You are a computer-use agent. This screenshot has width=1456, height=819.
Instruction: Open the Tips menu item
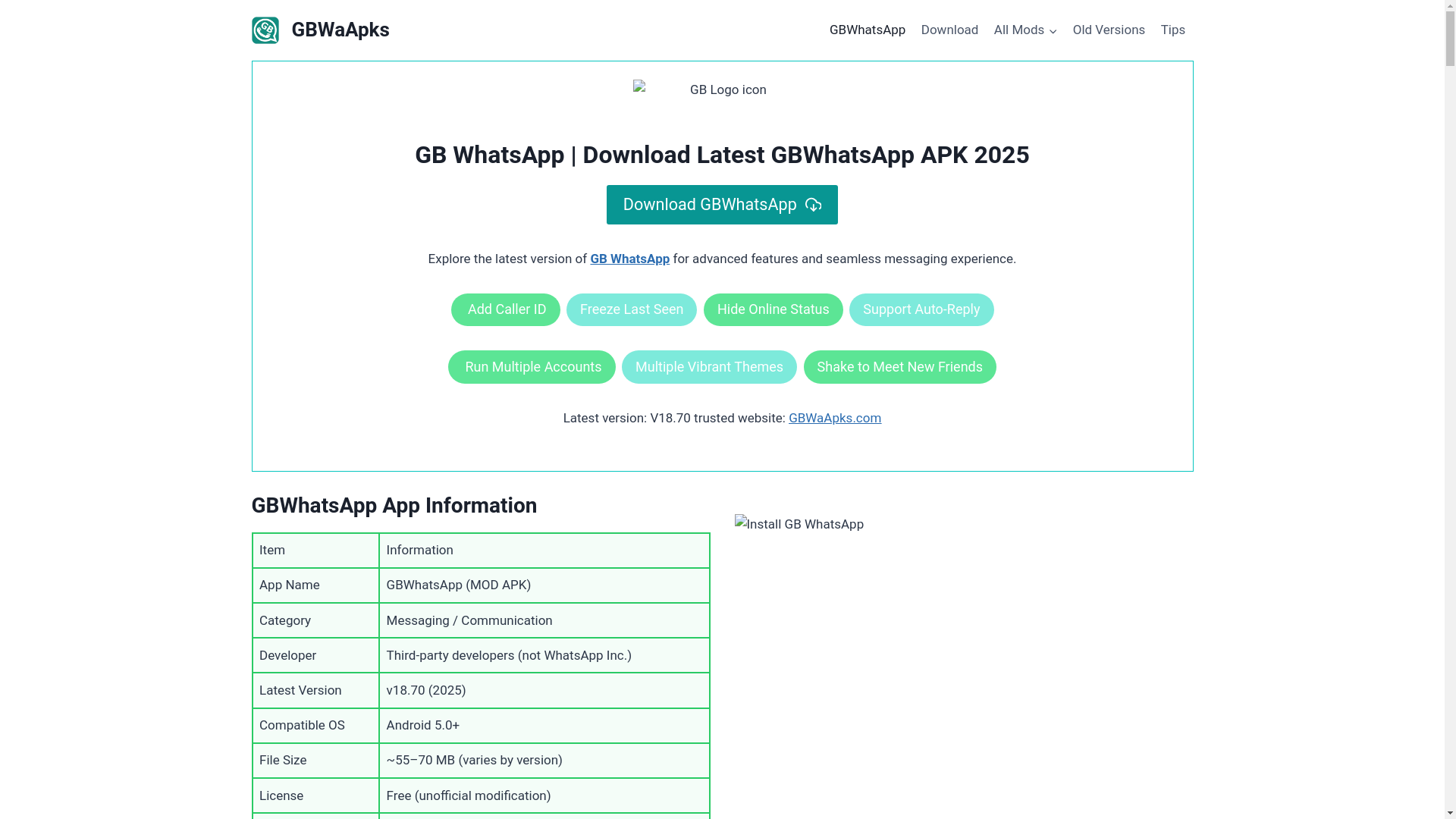1172,30
